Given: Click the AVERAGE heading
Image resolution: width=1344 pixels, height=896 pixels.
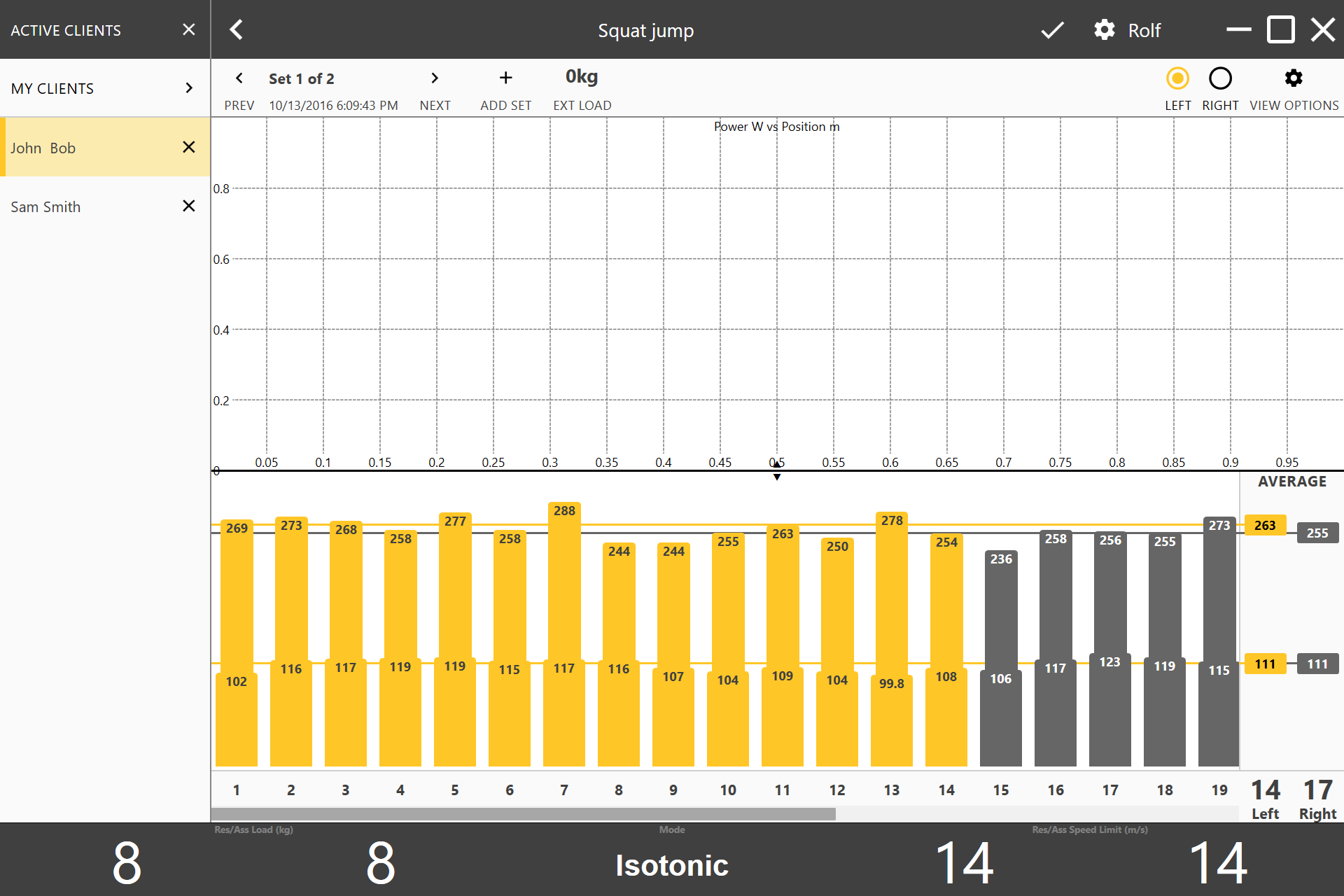Looking at the screenshot, I should (x=1292, y=482).
